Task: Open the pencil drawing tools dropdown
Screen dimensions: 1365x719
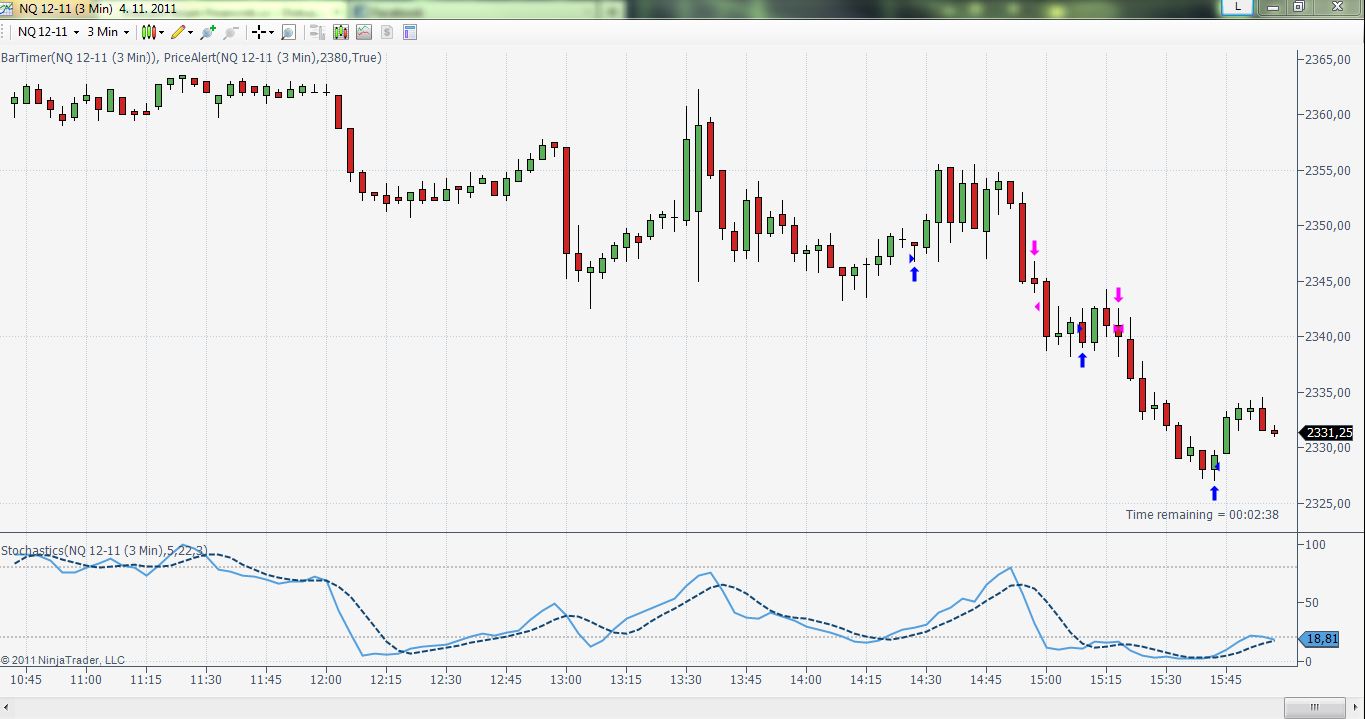Action: click(182, 32)
